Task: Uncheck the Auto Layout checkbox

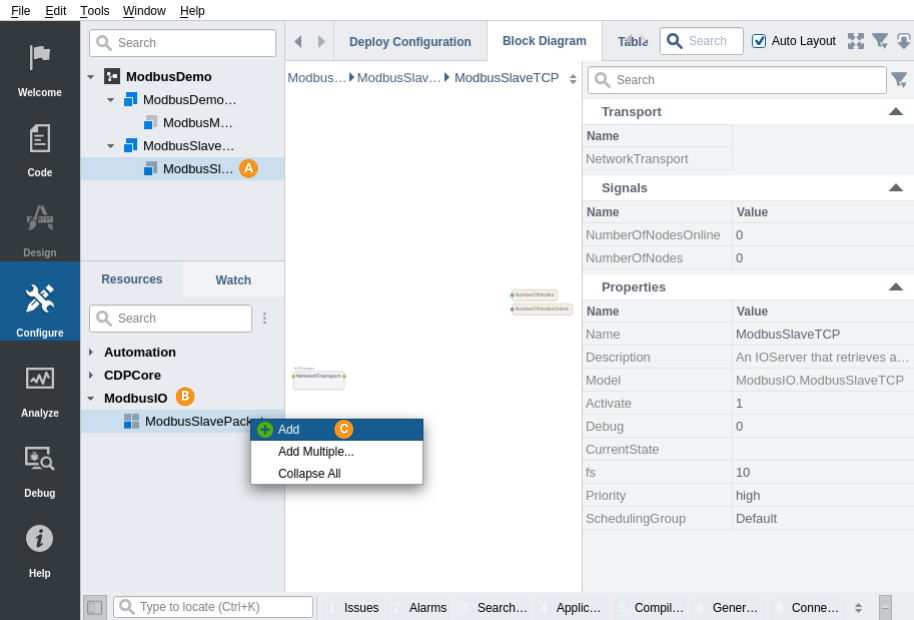Action: click(759, 41)
